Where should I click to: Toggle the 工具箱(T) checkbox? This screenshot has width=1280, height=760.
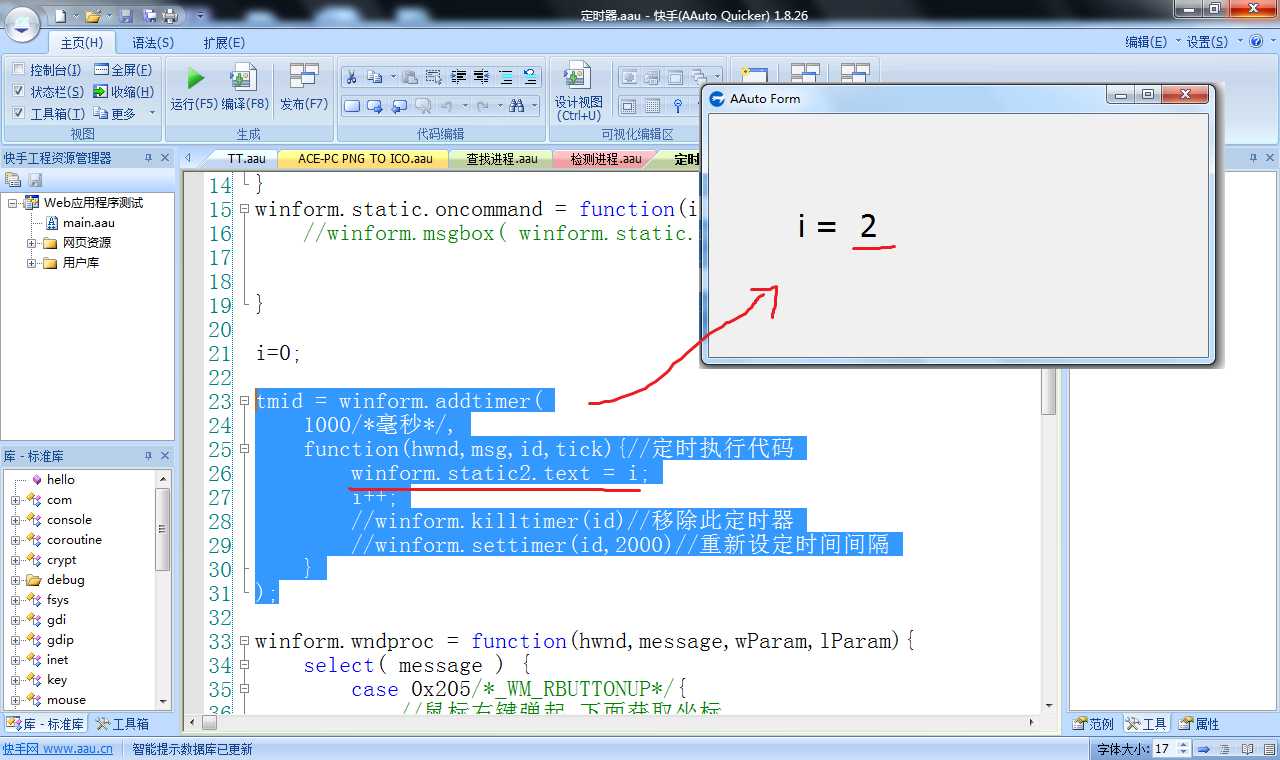(19, 114)
